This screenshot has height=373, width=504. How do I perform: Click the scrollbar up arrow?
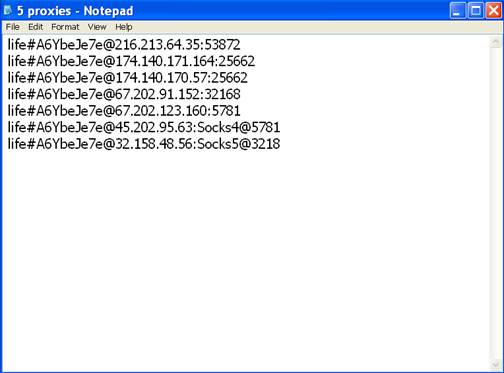pos(495,43)
